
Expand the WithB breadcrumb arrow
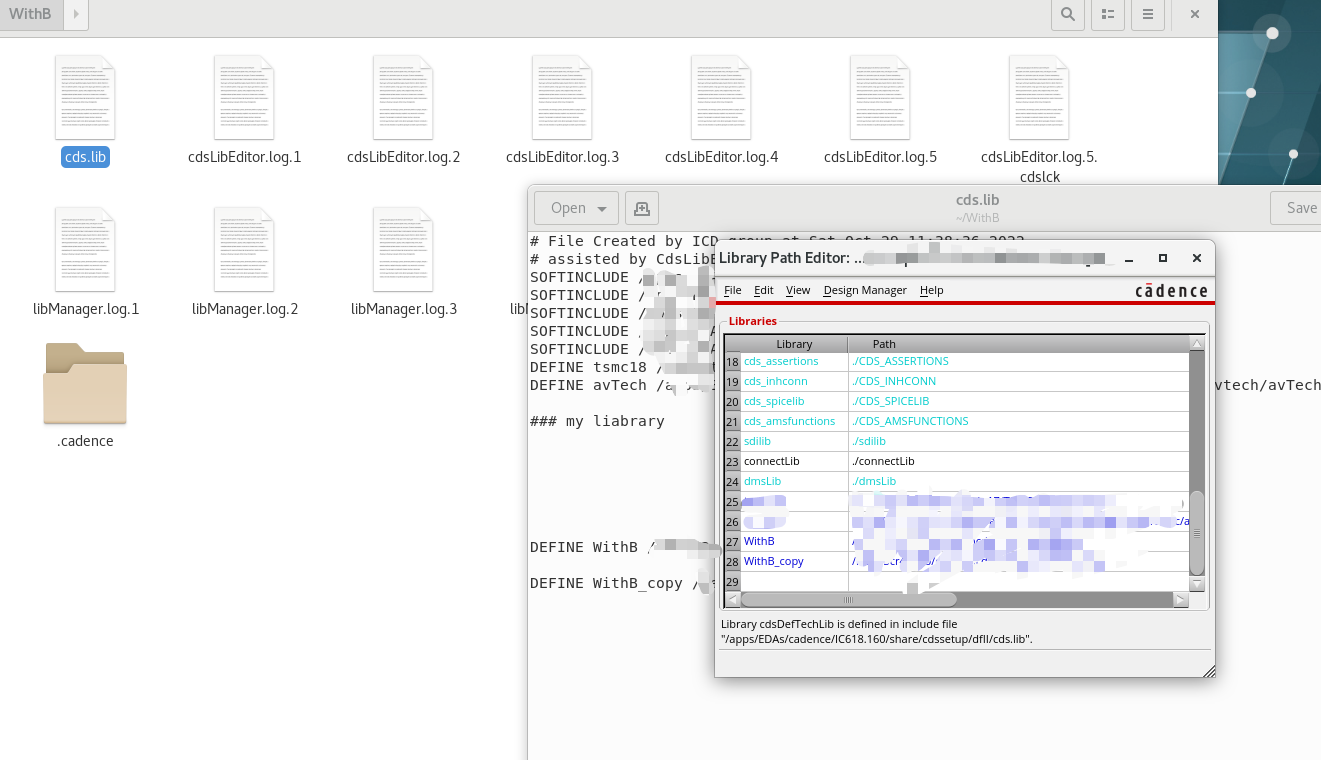tap(75, 15)
